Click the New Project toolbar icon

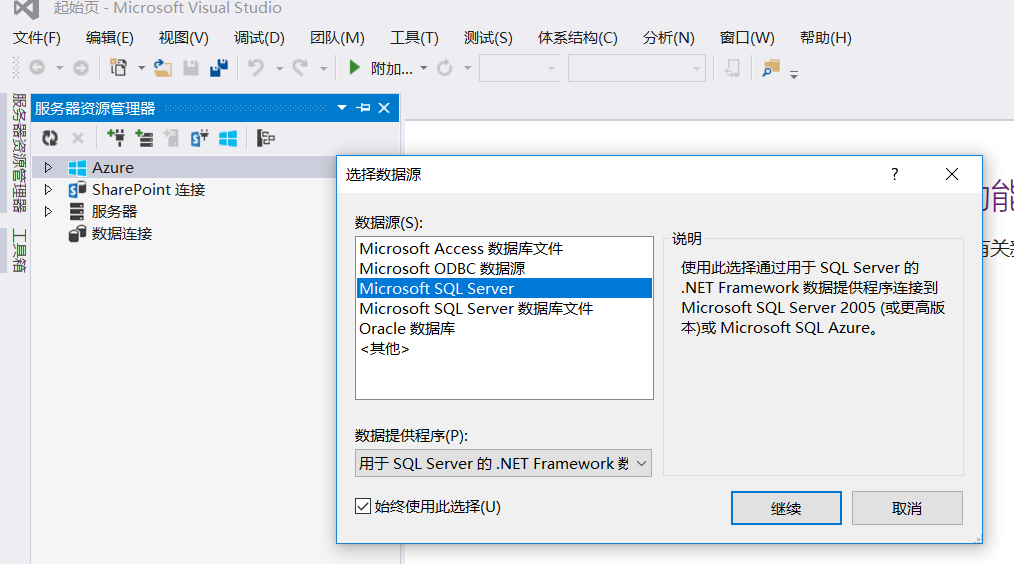119,68
